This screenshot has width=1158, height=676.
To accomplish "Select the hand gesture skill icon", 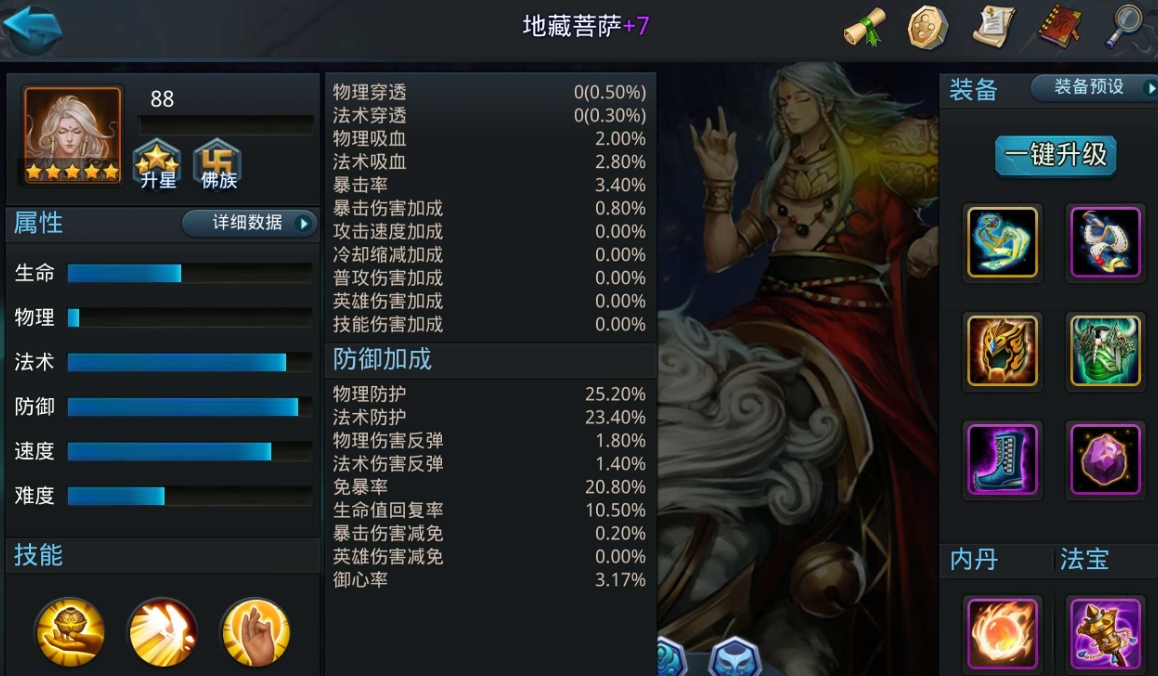I will [256, 632].
